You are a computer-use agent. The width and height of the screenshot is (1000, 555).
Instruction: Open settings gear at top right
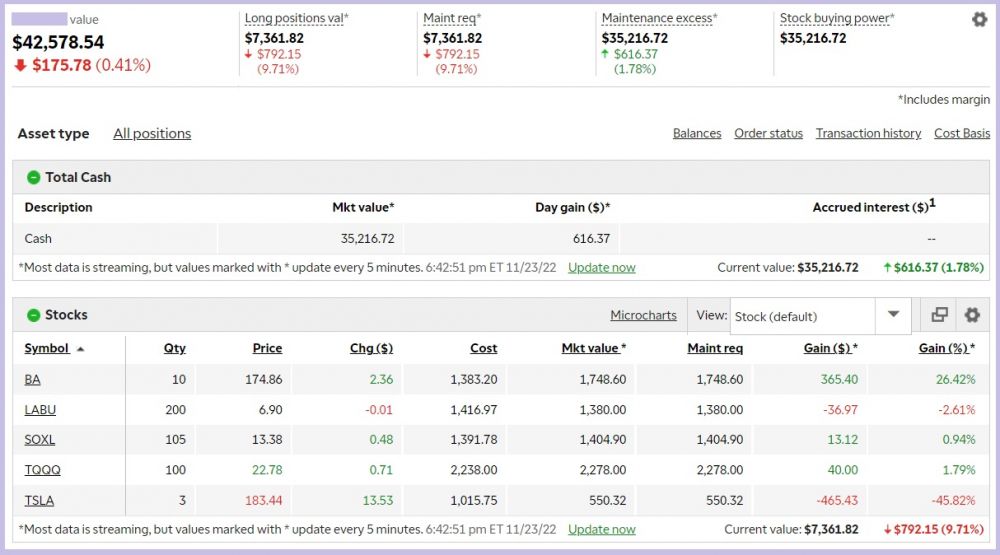[x=979, y=19]
